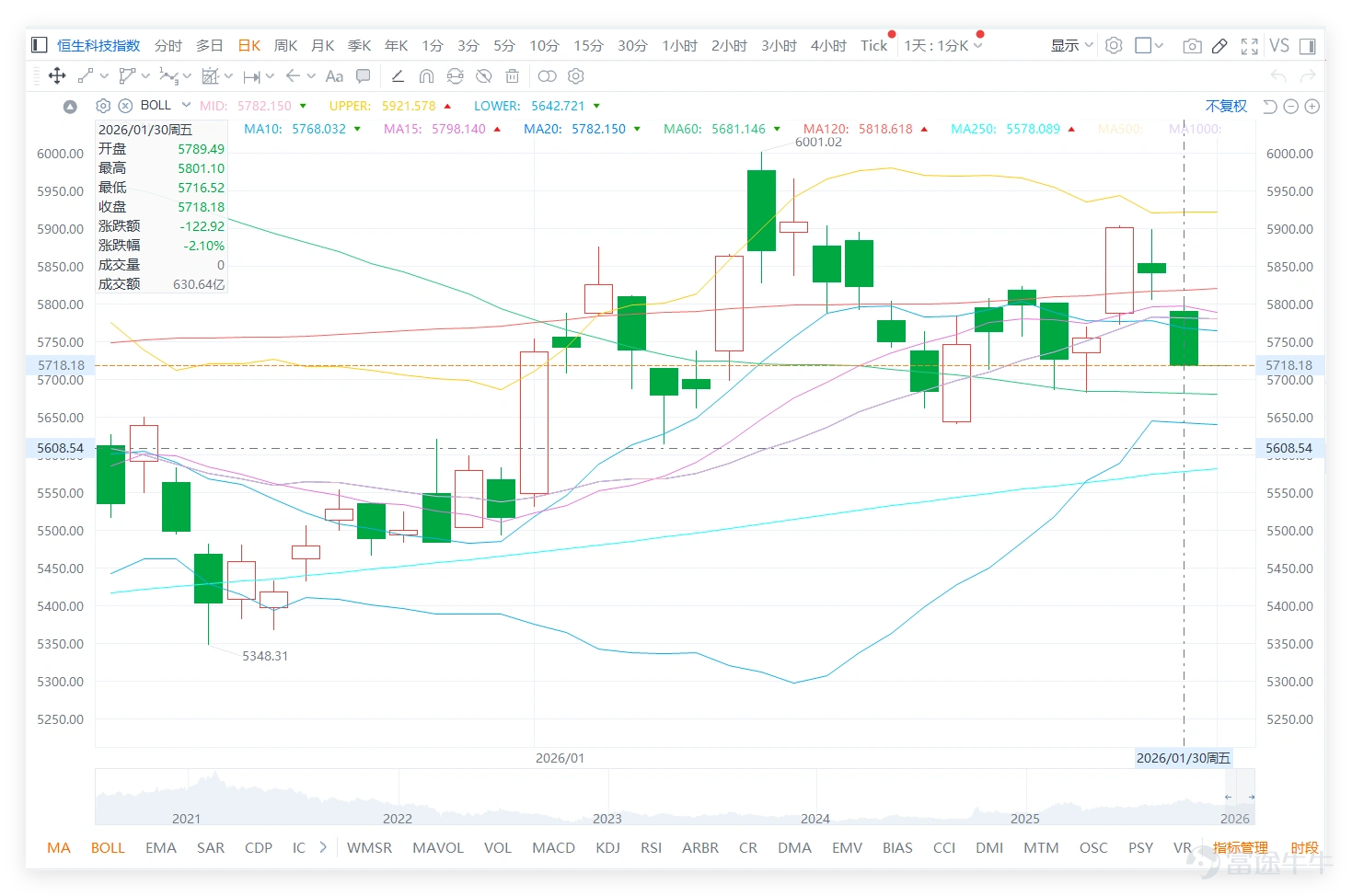
Task: Click the 不复权 link
Action: (1226, 106)
